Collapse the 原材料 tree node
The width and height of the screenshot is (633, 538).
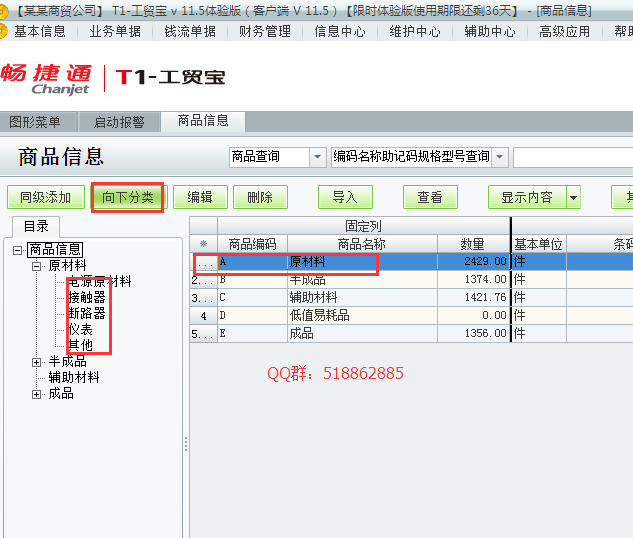[x=37, y=266]
